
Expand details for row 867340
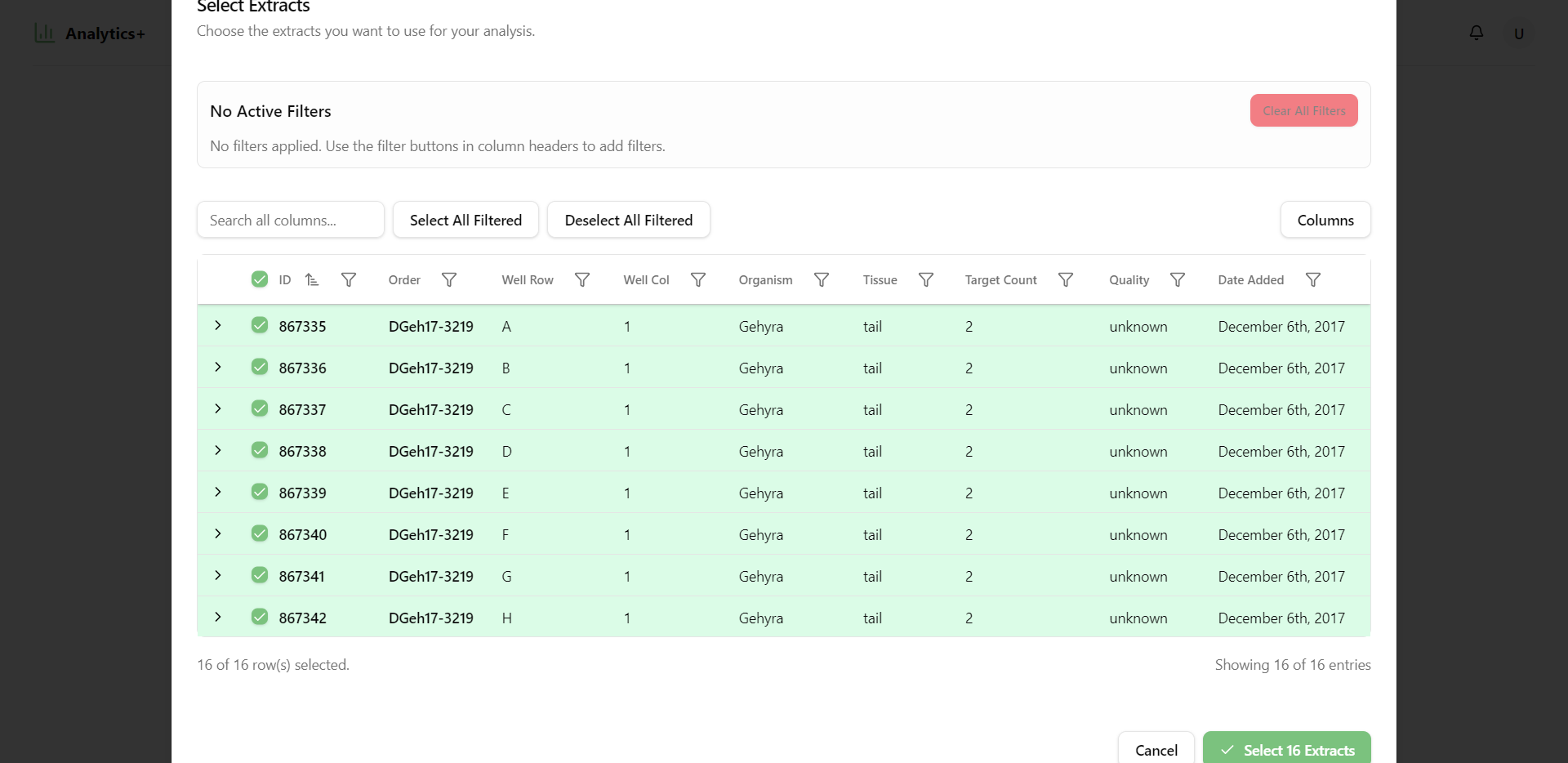click(x=218, y=533)
